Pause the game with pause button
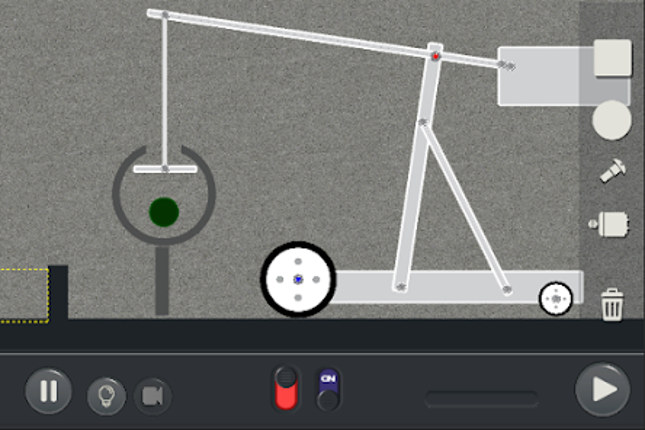645x430 pixels. pos(49,390)
